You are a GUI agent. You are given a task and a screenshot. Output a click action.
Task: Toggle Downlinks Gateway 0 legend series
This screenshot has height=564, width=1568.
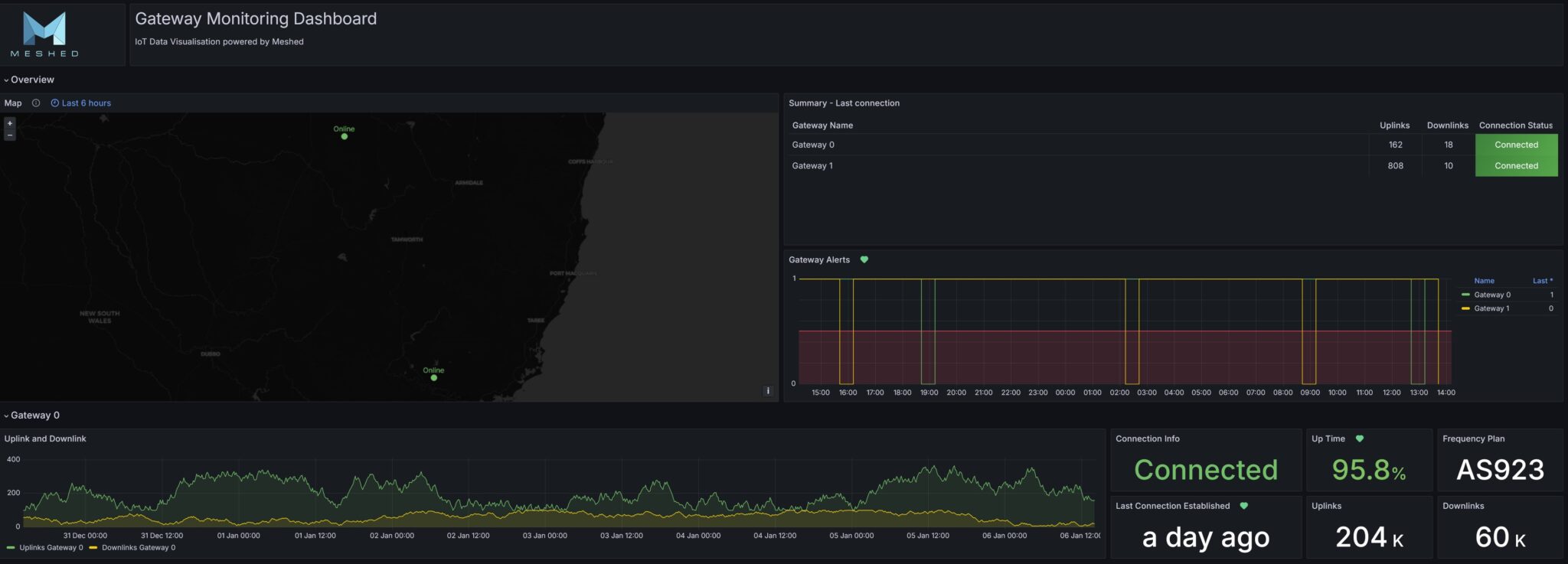click(x=139, y=548)
